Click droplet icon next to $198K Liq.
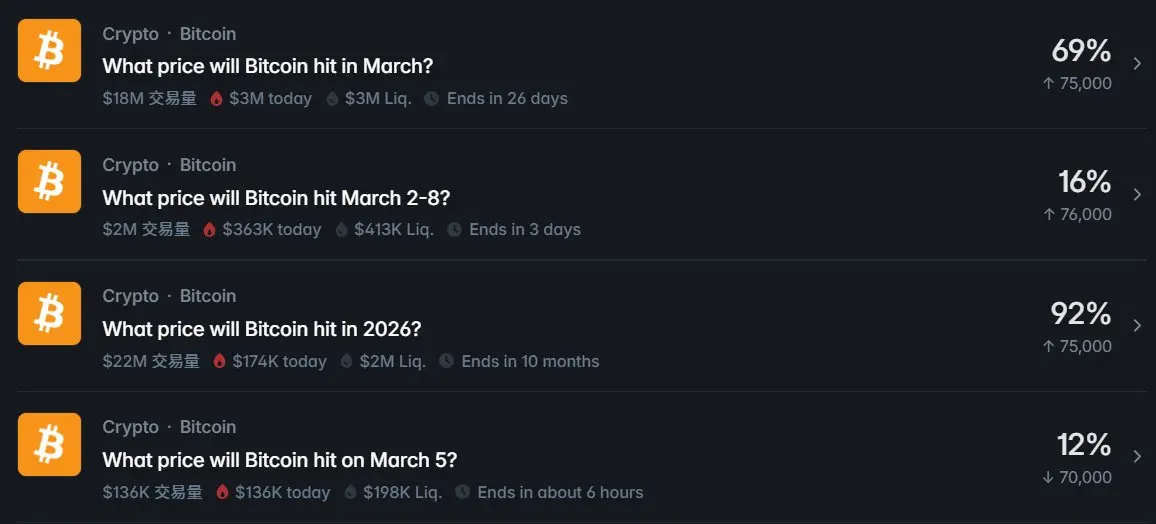 [x=351, y=492]
